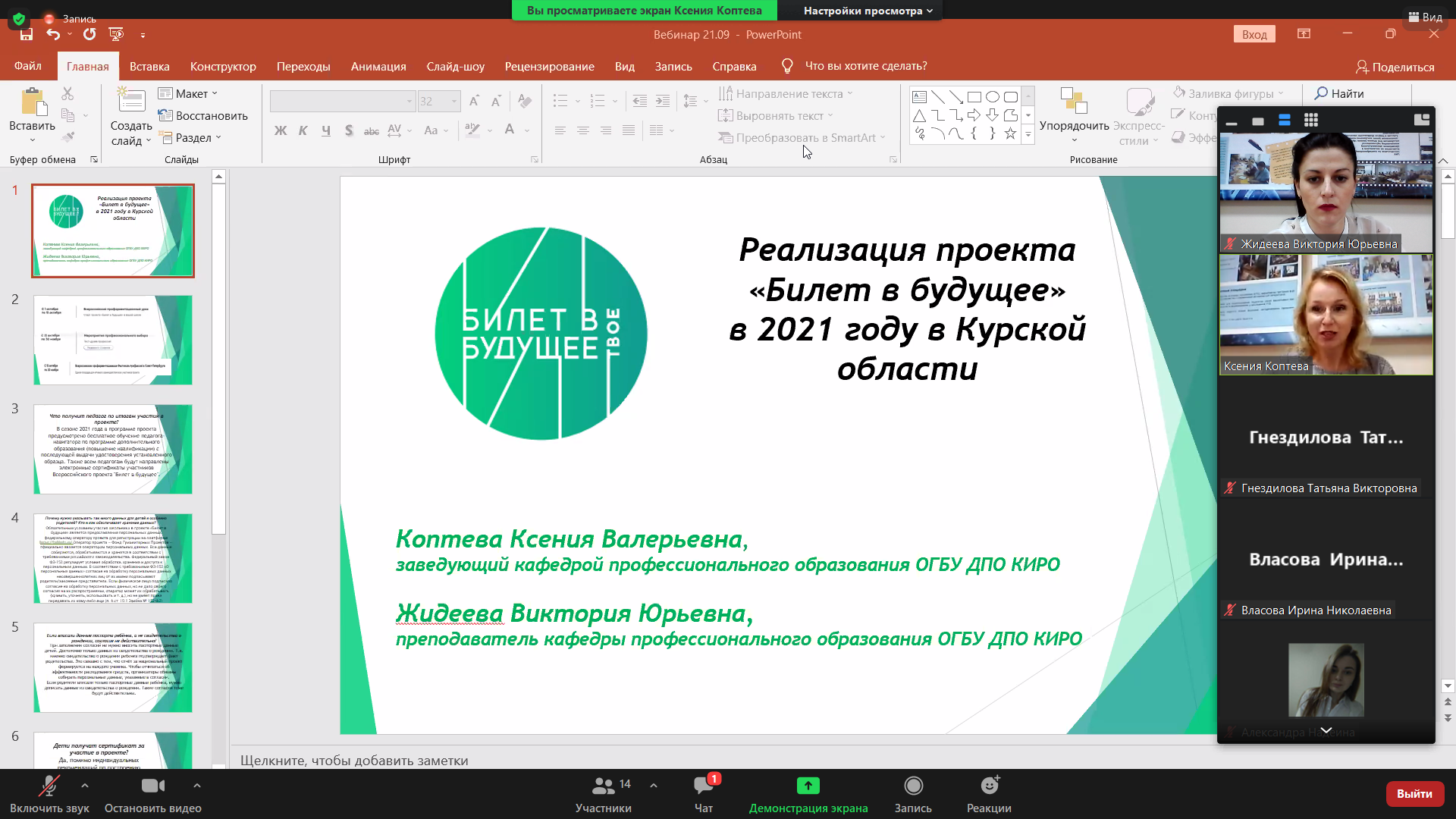Toggle Bold (Ж) formatting
The width and height of the screenshot is (1456, 819).
point(280,130)
